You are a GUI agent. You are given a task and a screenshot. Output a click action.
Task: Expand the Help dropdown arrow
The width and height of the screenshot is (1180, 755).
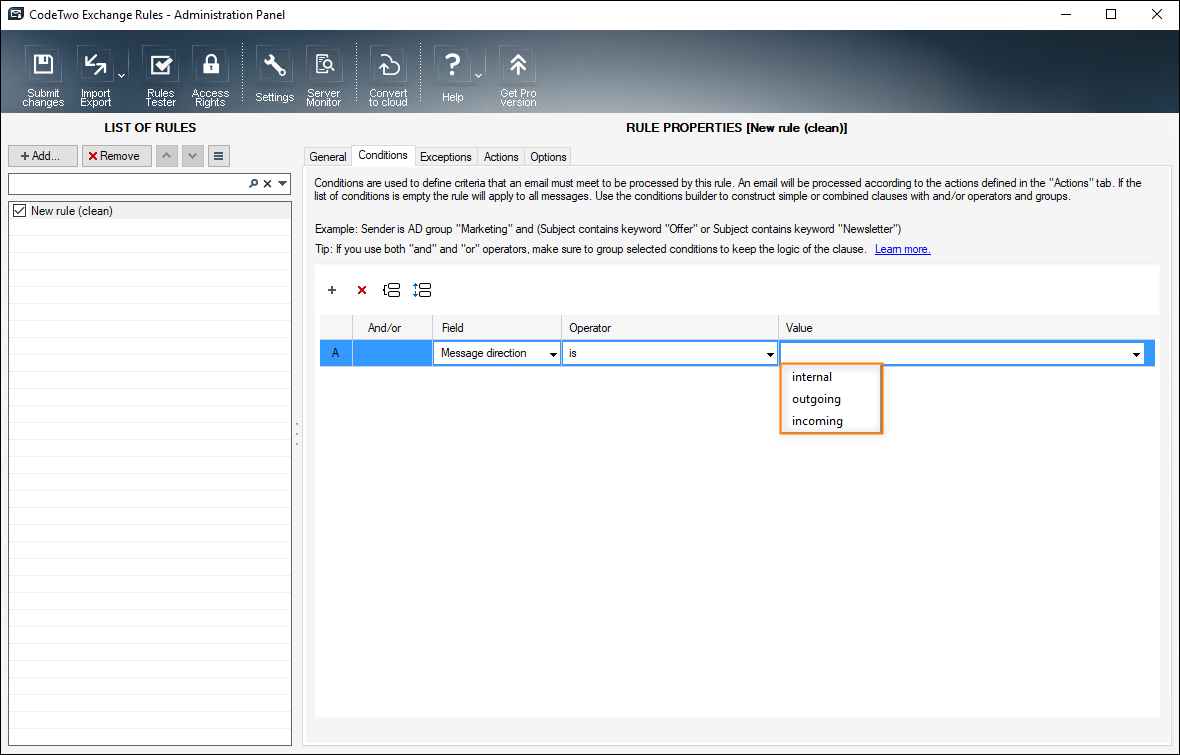(x=478, y=75)
